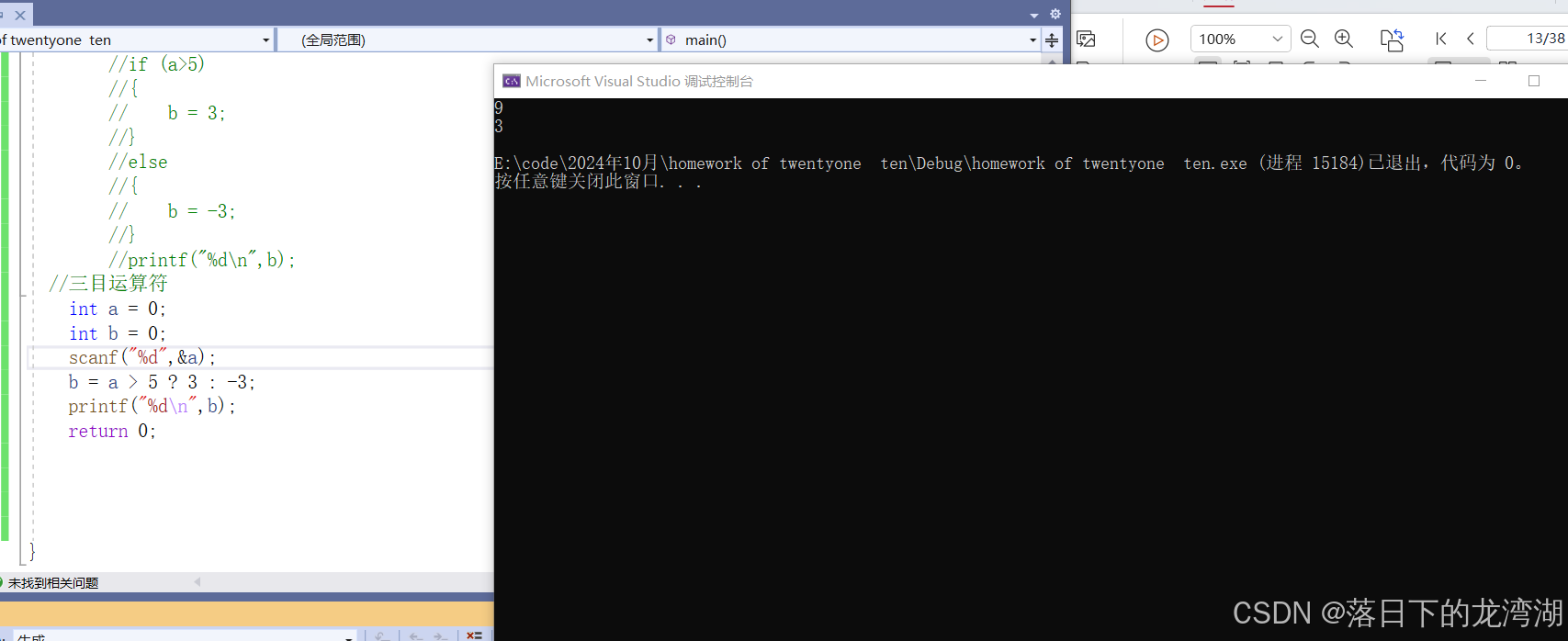The image size is (1568, 641).
Task: Place cursor on int a = 0; line
Action: tap(118, 309)
